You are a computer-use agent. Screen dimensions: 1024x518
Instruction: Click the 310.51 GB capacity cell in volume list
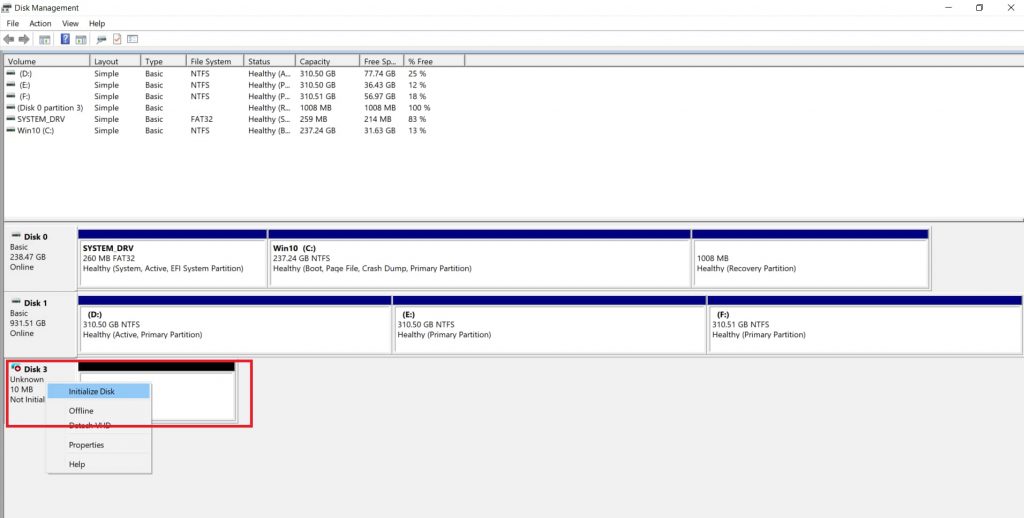pos(317,96)
